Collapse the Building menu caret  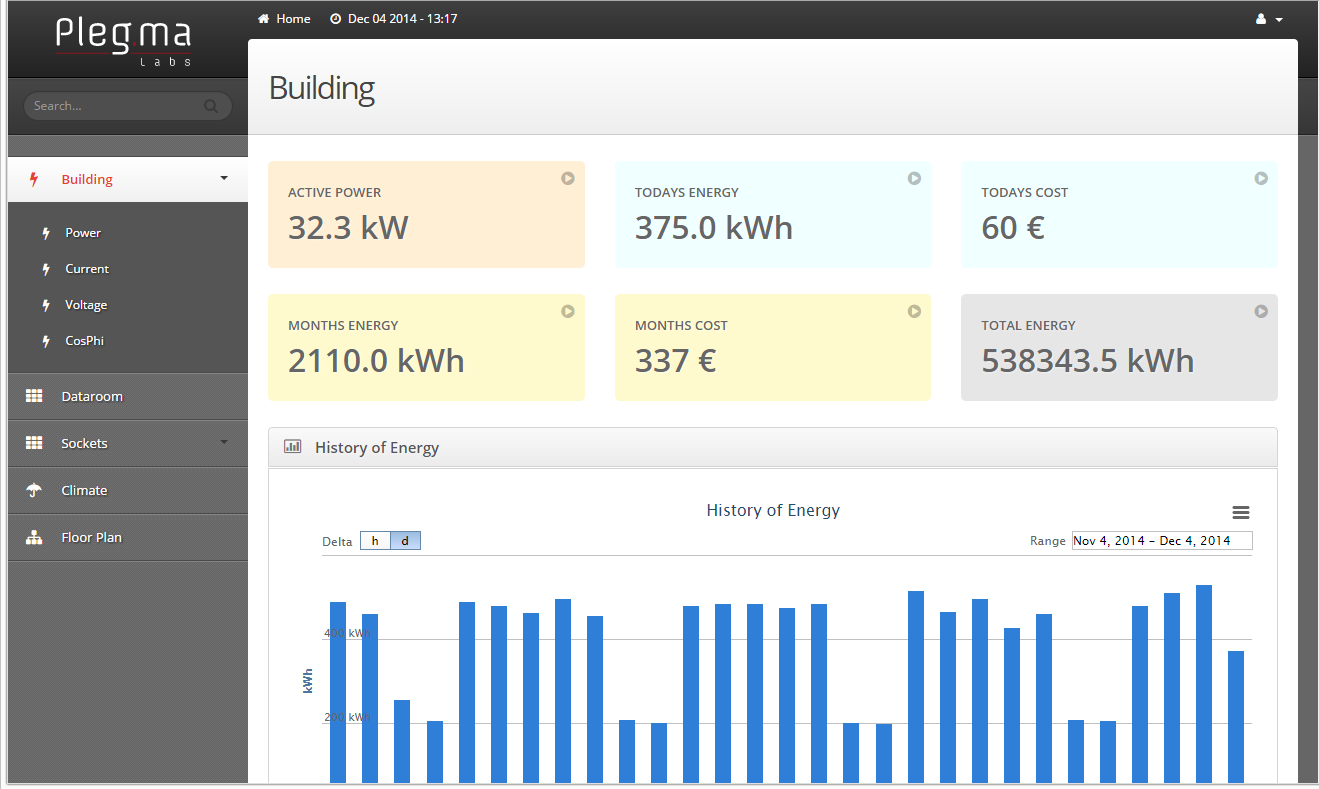coord(224,178)
